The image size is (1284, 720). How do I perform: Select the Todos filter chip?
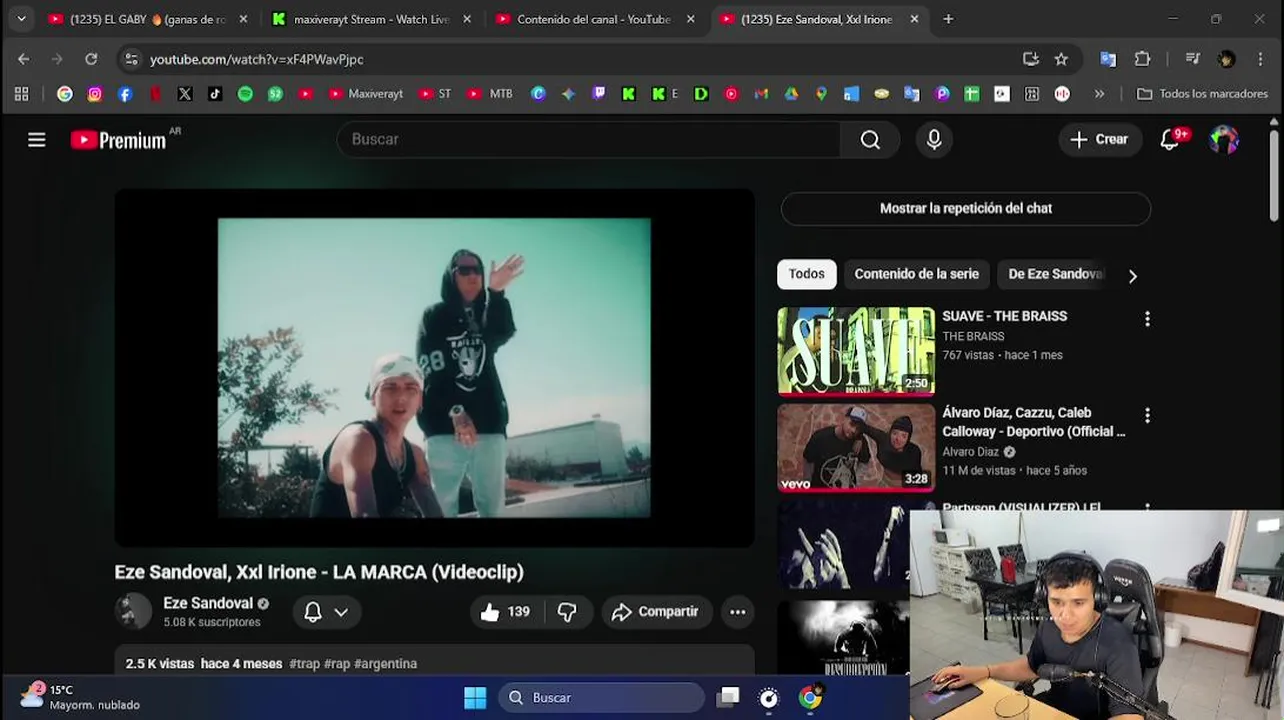pos(807,274)
